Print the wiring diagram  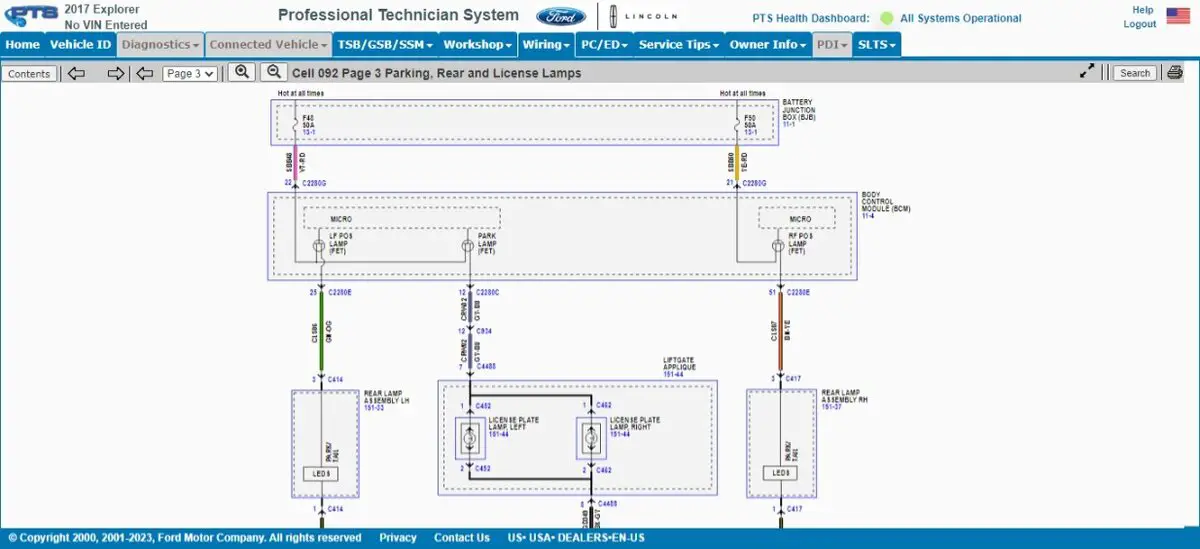coord(1174,72)
